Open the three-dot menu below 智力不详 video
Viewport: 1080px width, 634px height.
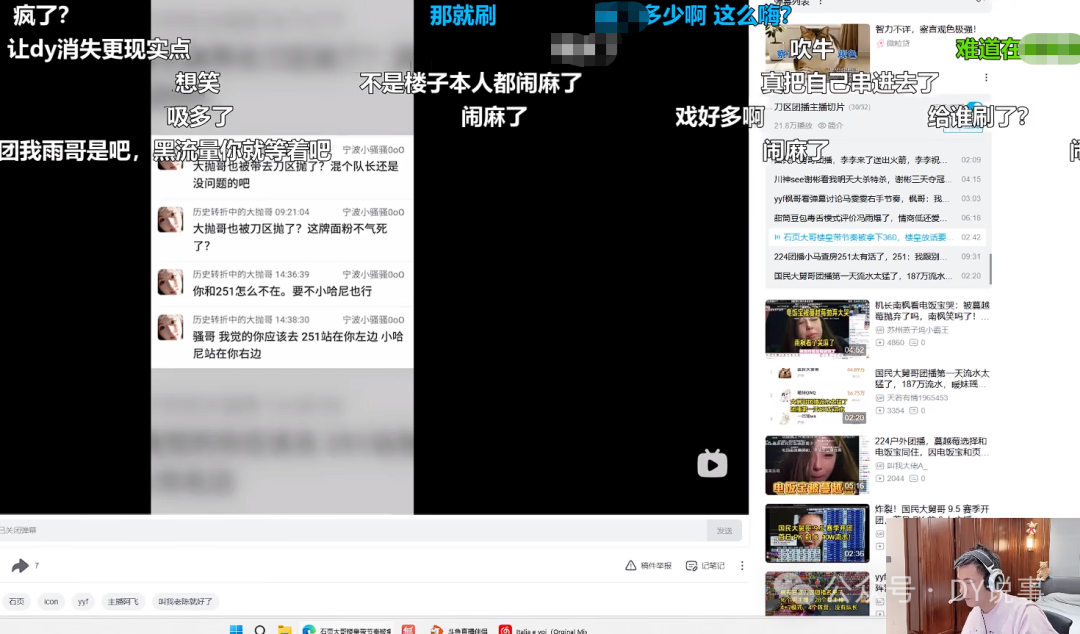tap(986, 78)
